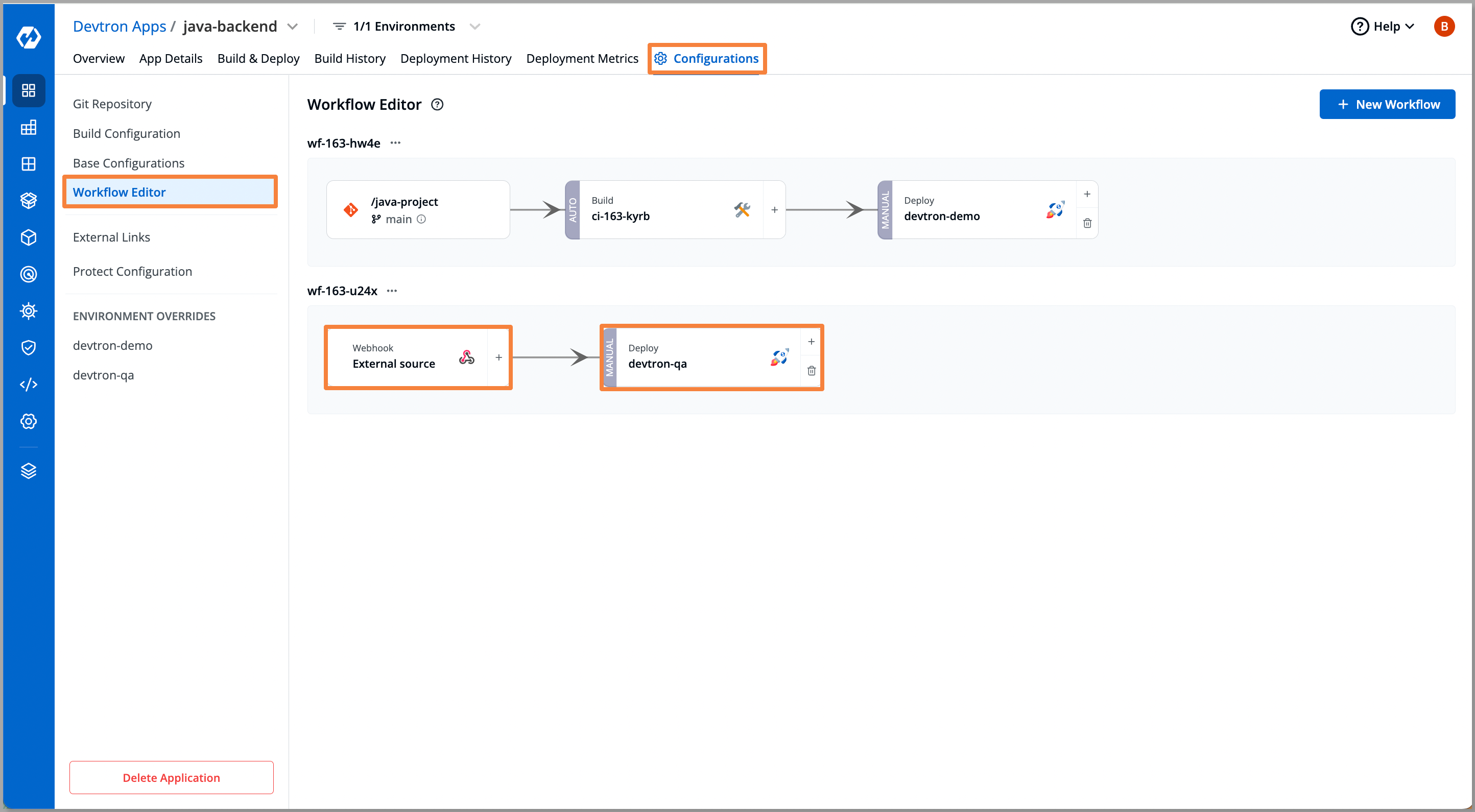The height and width of the screenshot is (812, 1475).
Task: Click wf-163-hw4e workflow name
Action: tap(344, 143)
